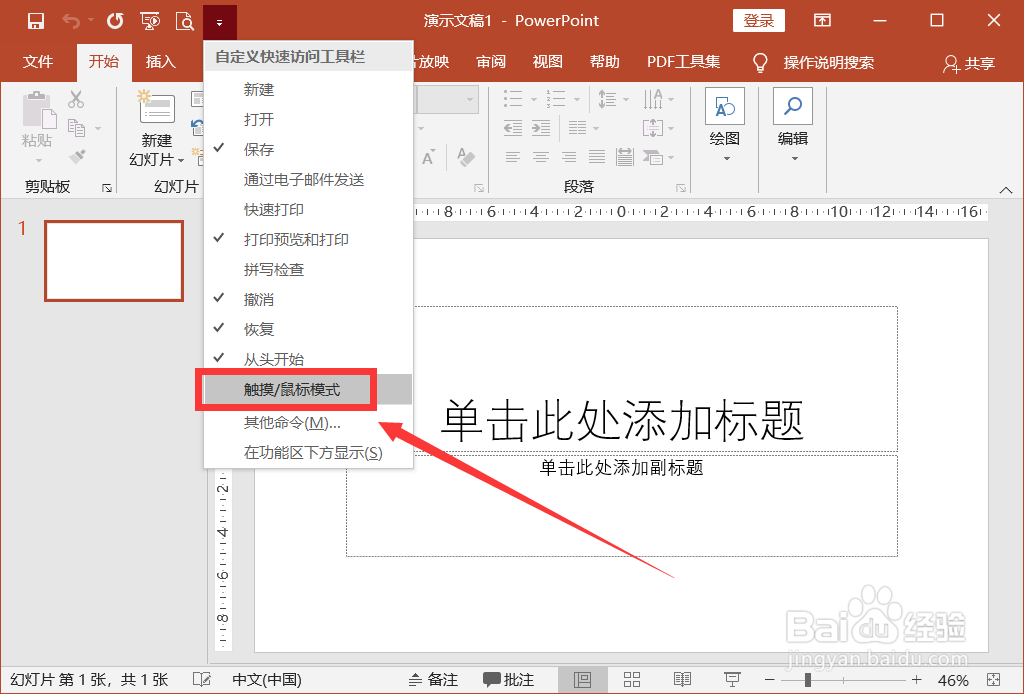Check the 打开 option in menu
Screen dimensions: 1024x694
(308, 119)
